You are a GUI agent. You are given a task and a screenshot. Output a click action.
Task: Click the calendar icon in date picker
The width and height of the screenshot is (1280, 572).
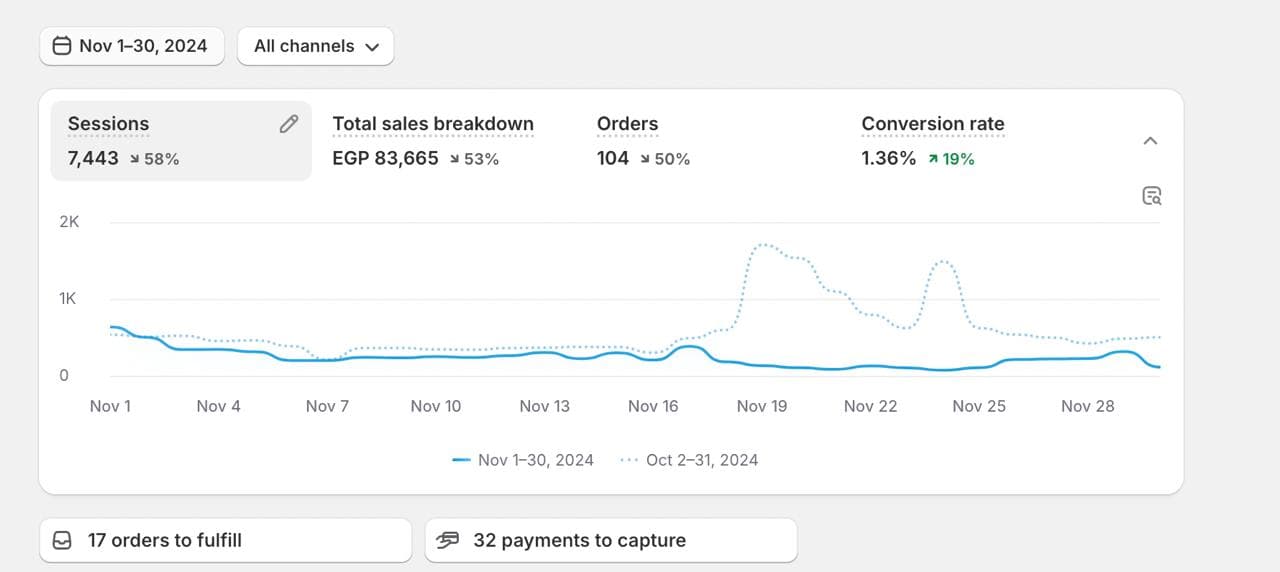[62, 46]
